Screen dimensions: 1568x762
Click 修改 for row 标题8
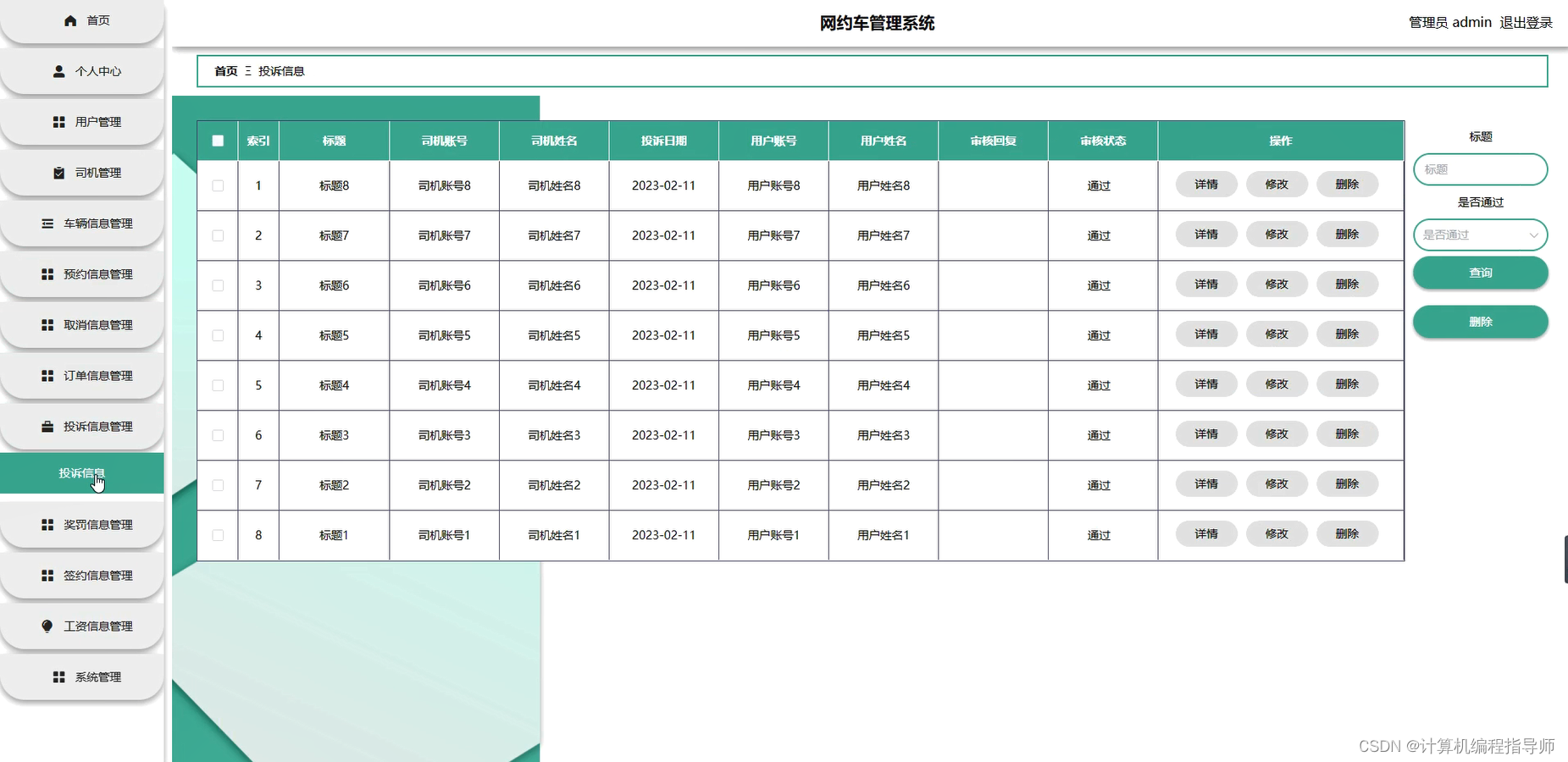pyautogui.click(x=1277, y=185)
